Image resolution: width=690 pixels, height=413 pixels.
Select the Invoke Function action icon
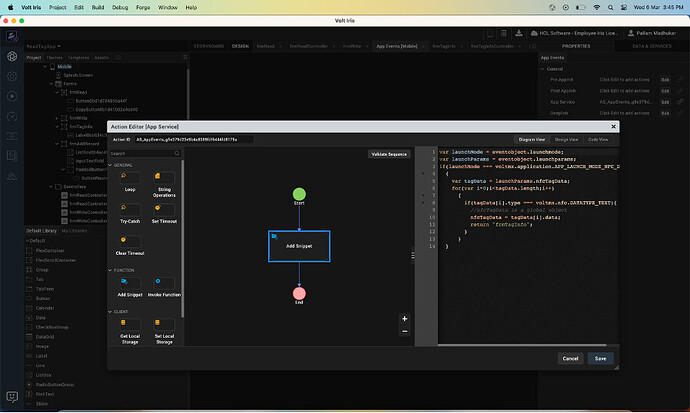(x=164, y=283)
